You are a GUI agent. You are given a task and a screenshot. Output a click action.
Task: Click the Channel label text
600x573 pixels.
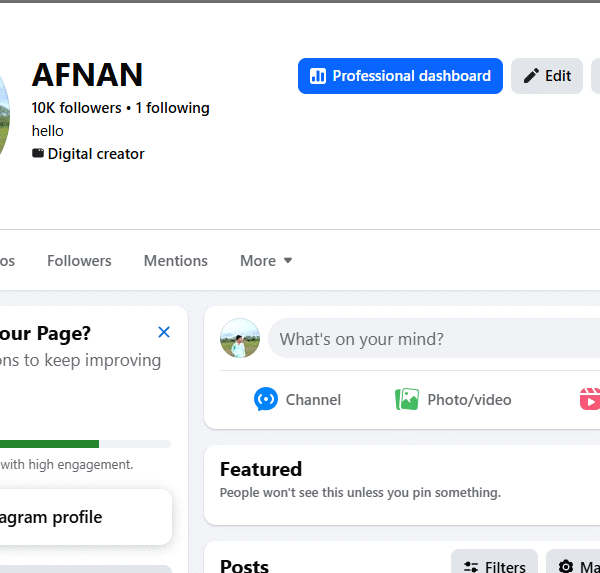[313, 400]
